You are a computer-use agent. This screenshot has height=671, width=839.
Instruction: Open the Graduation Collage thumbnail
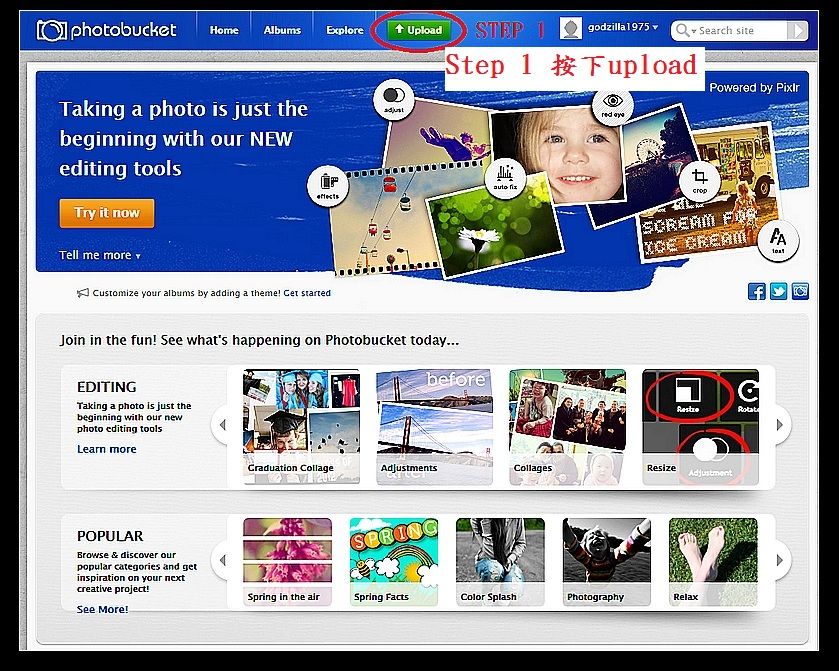point(302,427)
